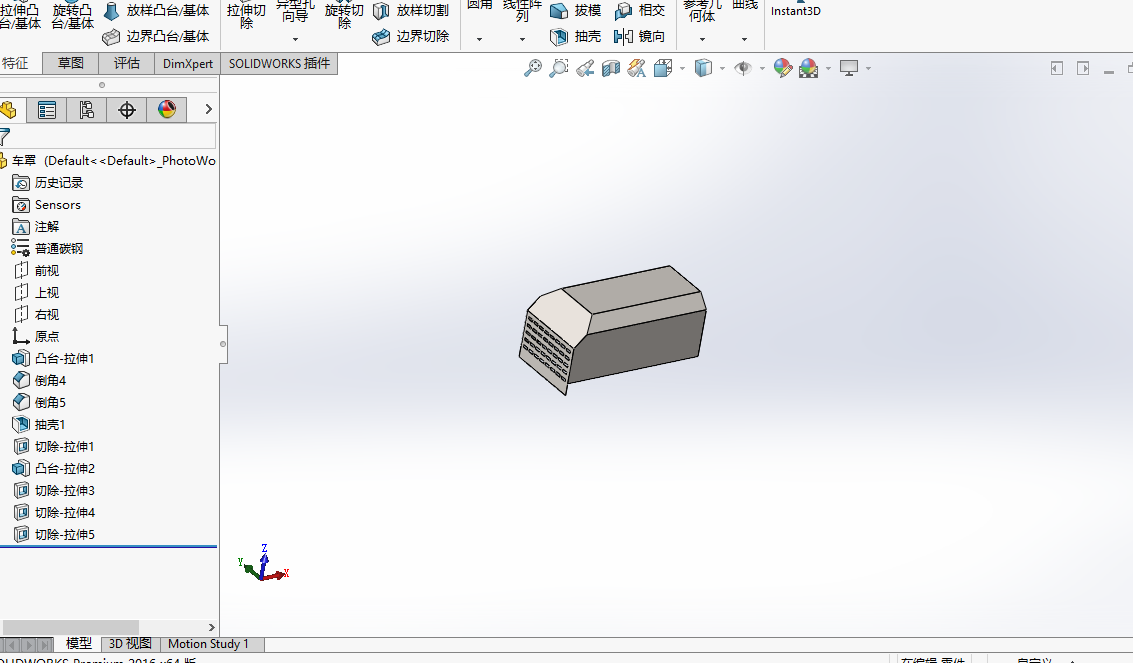Select the Boundary Boss/Base tool (边界凸台/基体)

click(x=157, y=36)
